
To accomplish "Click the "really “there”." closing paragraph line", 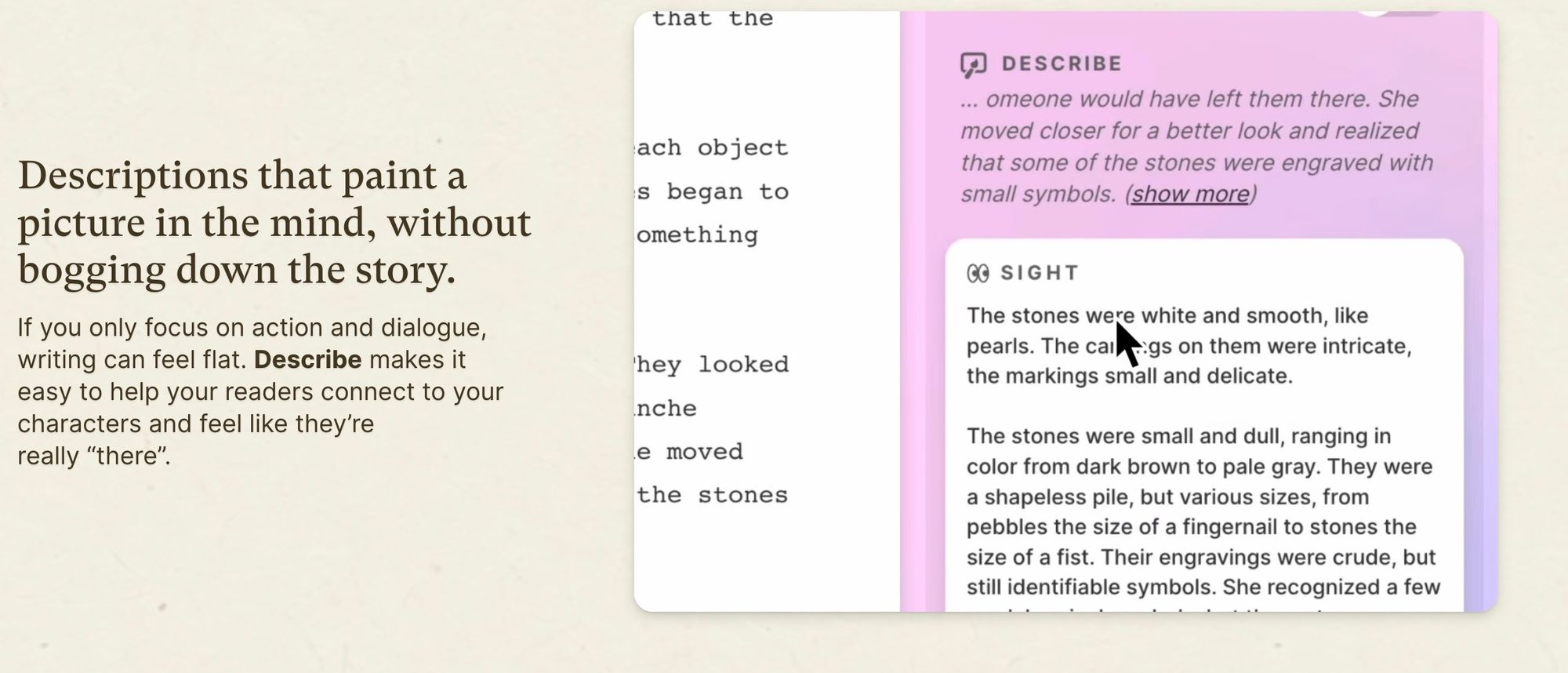I will (x=94, y=457).
